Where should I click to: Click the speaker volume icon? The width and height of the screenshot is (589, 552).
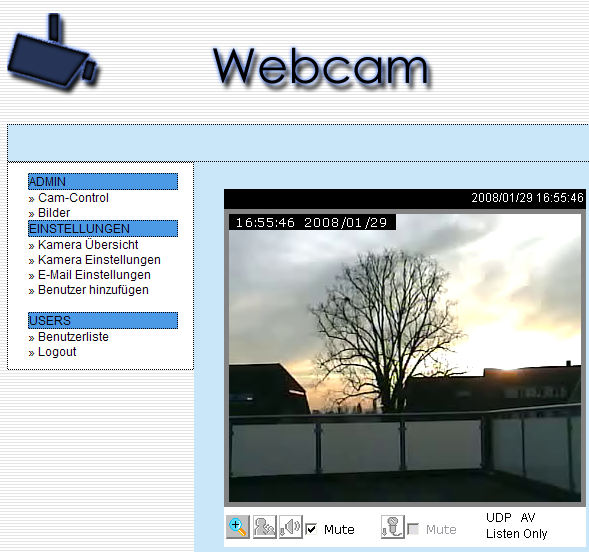[291, 527]
